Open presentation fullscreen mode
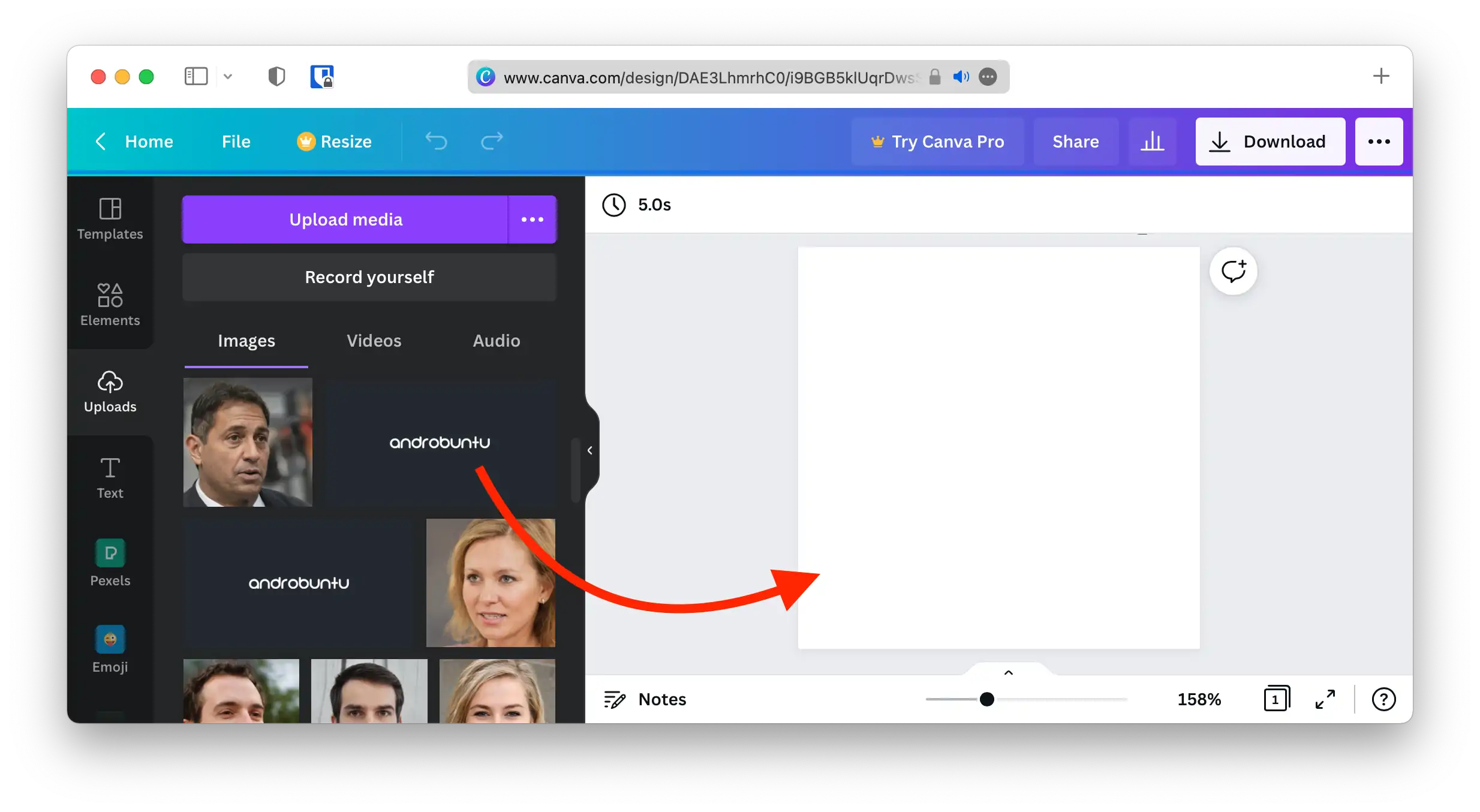The width and height of the screenshot is (1480, 812). 1325,699
